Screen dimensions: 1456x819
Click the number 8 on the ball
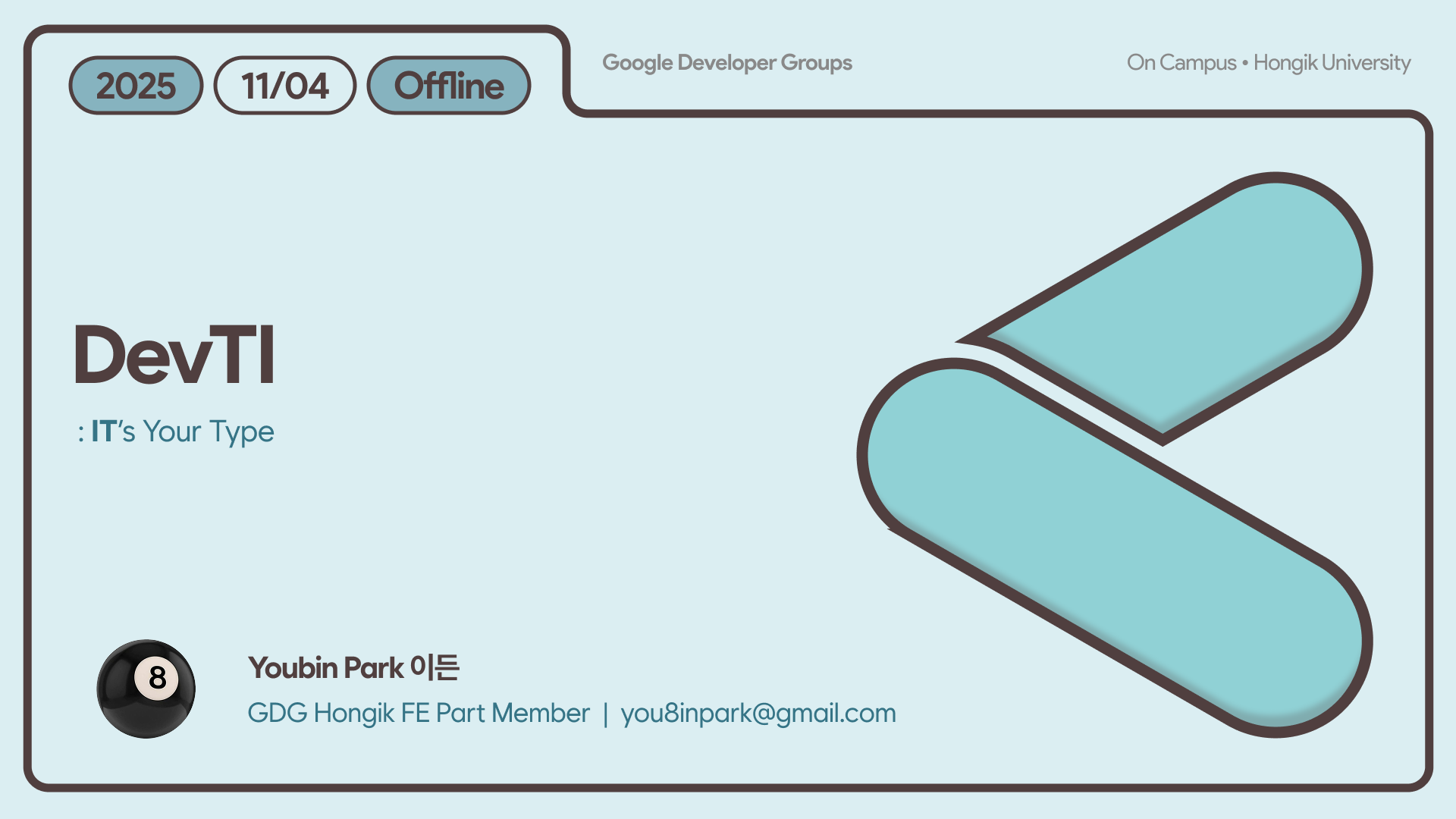[x=157, y=678]
